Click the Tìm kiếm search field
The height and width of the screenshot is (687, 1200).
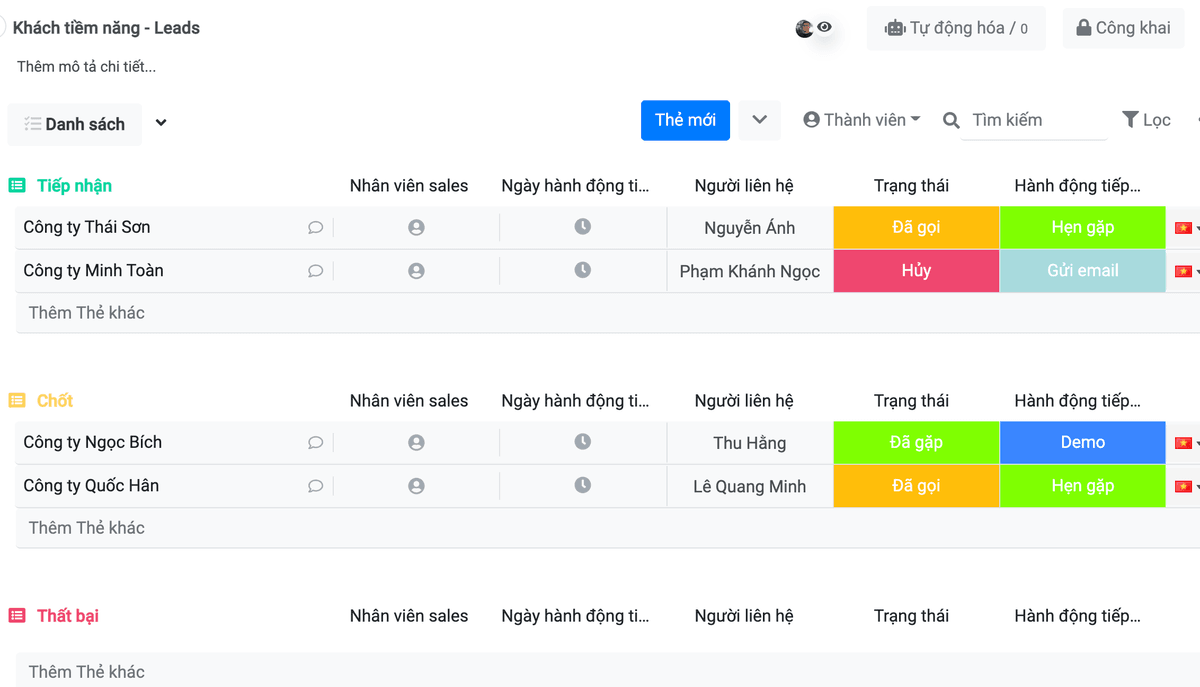[x=1034, y=120]
